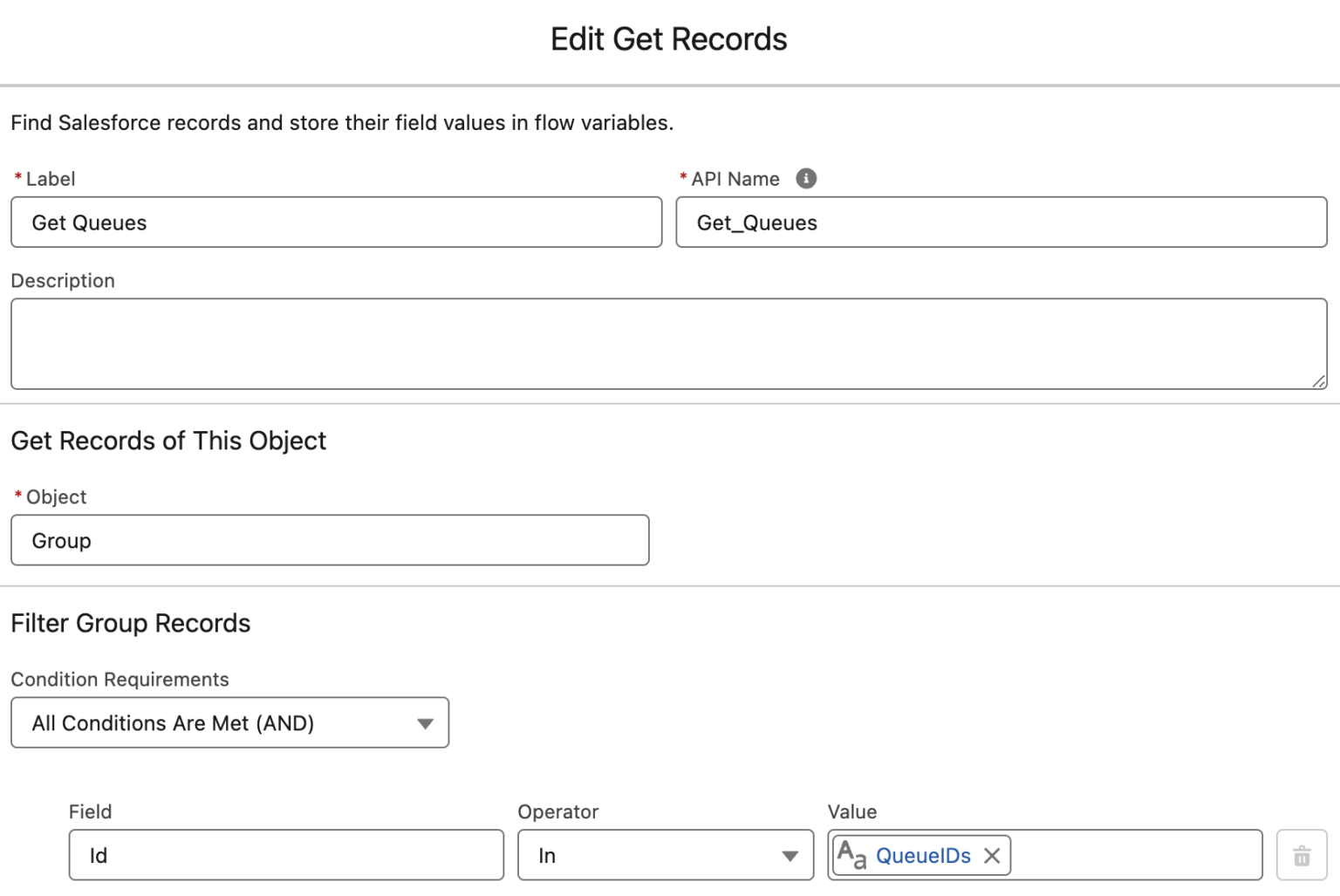Click inside the empty Description box
The image size is (1340, 896).
(x=668, y=343)
